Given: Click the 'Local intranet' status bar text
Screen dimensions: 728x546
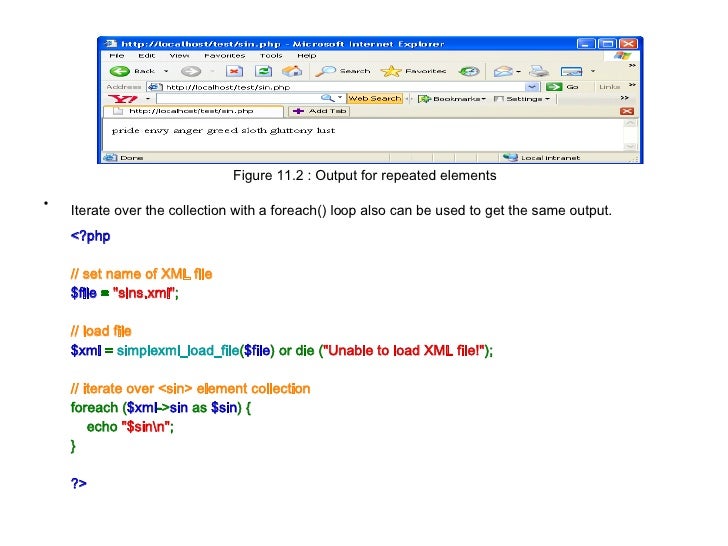Looking at the screenshot, I should (550, 158).
